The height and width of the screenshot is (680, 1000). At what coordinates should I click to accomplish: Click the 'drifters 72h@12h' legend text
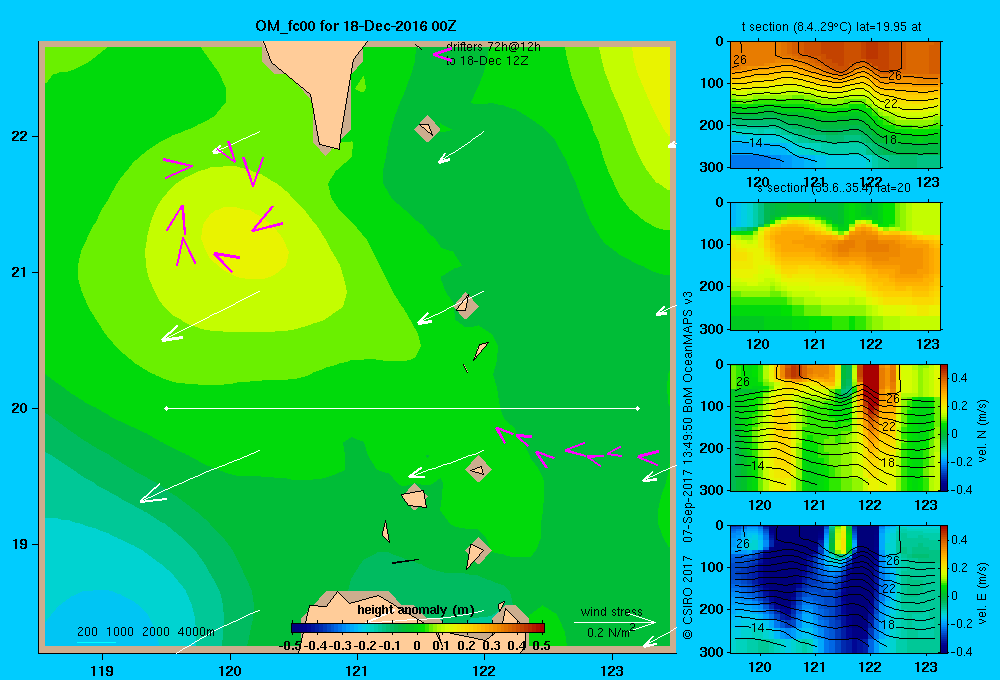click(493, 47)
